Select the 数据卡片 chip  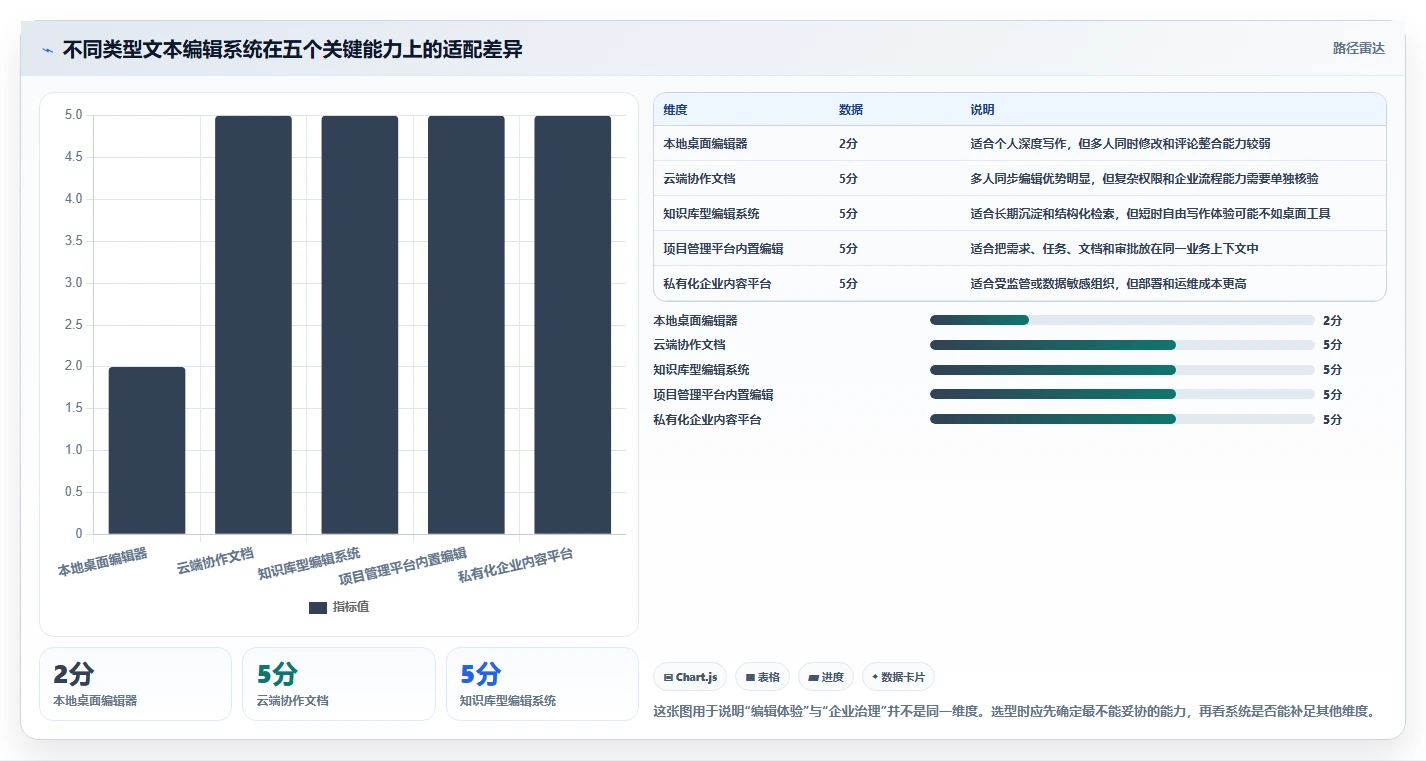tap(898, 677)
